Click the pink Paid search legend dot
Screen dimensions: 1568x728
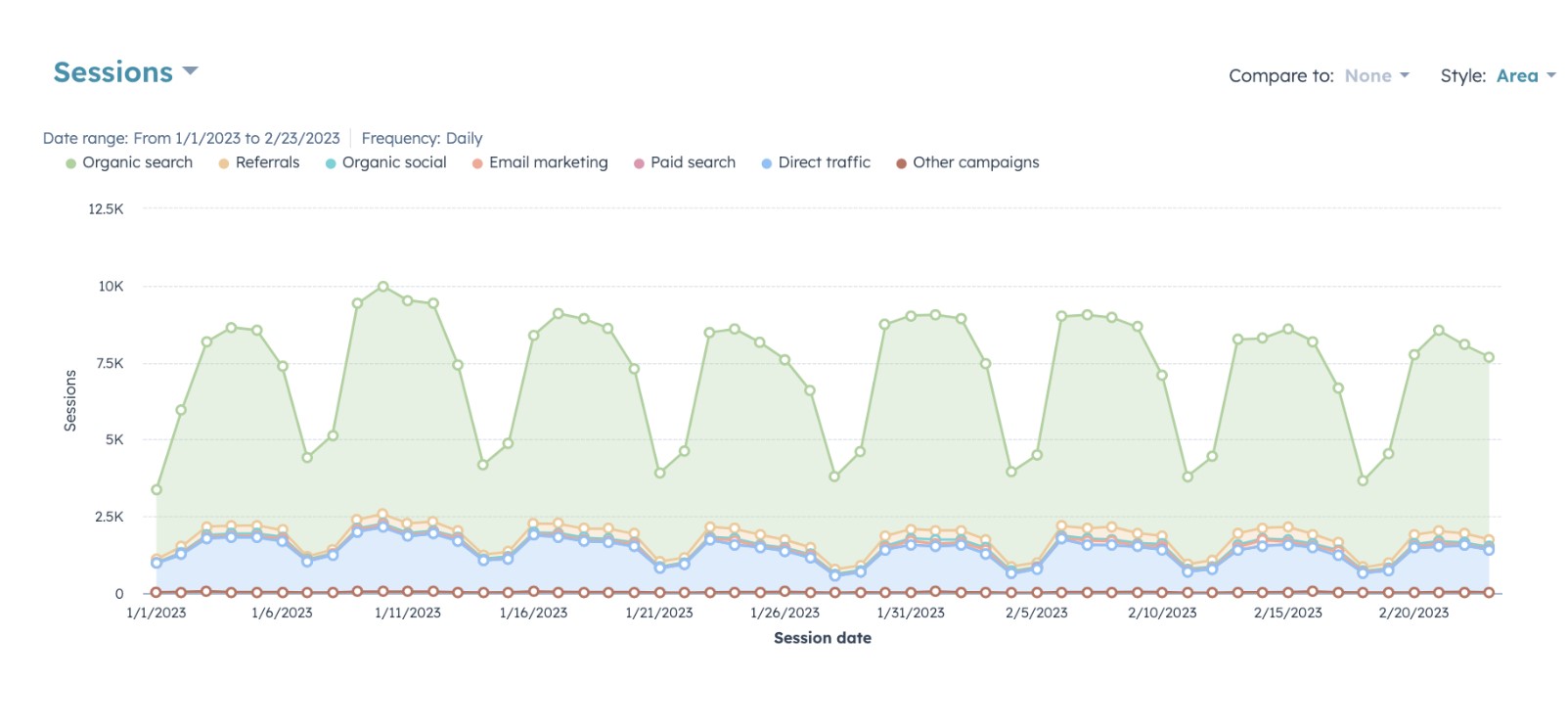click(x=639, y=163)
